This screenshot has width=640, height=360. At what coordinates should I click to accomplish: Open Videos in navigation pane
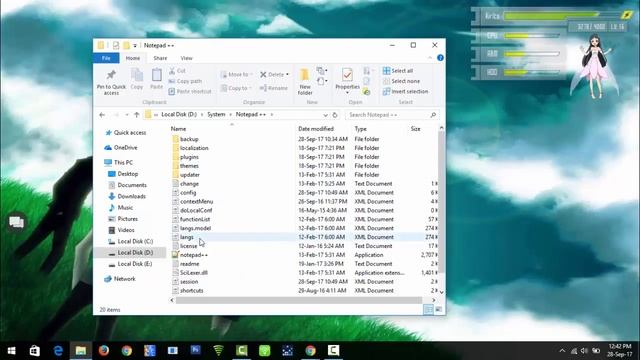(121, 230)
